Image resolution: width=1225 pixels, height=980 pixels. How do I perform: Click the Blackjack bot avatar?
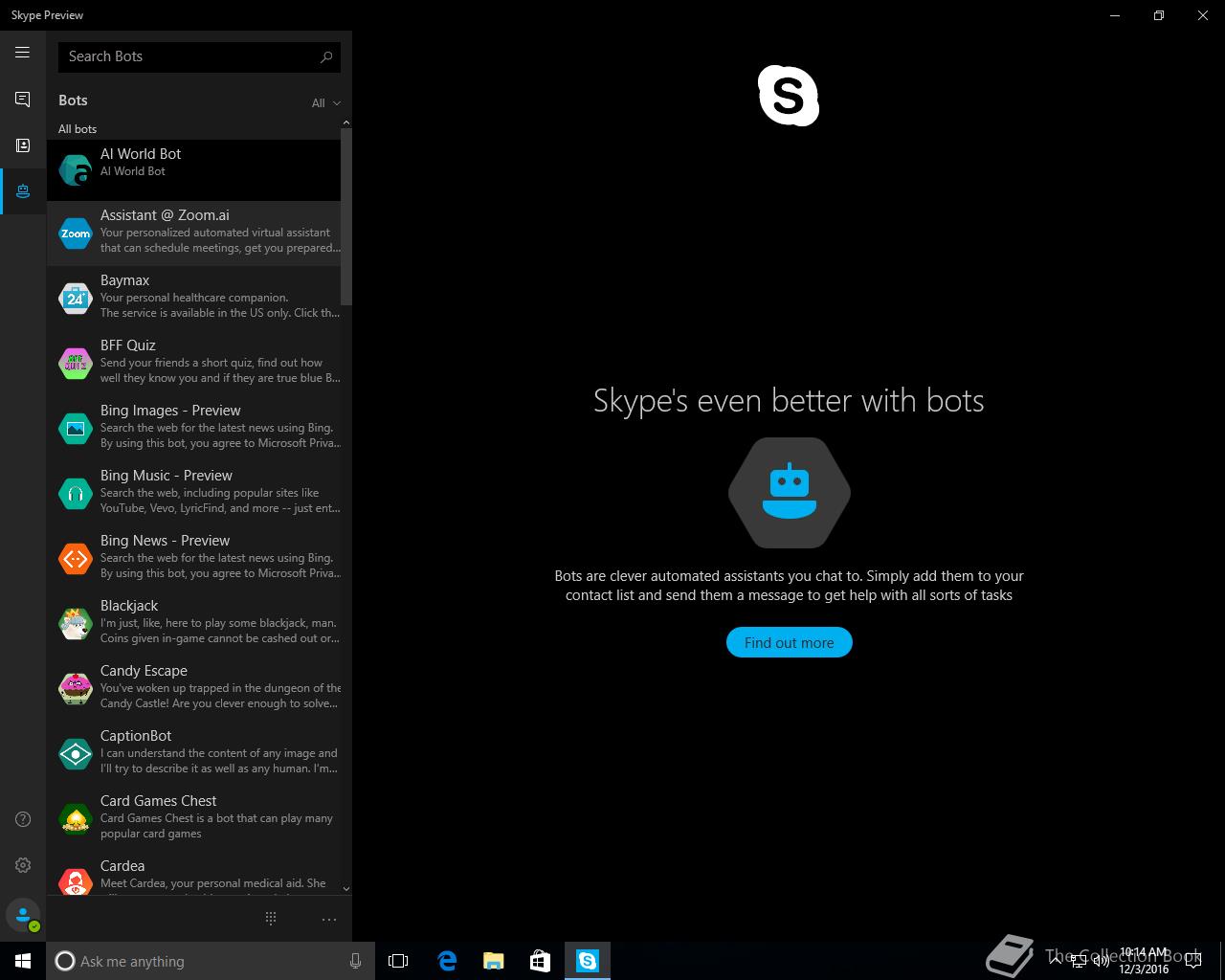pos(76,624)
